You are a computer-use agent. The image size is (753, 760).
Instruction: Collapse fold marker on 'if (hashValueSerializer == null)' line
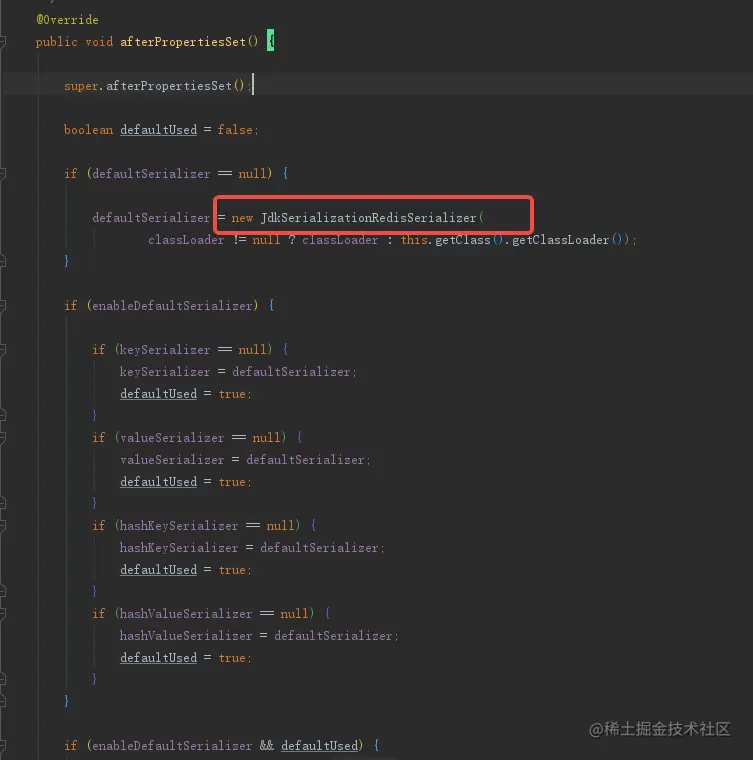pos(2,614)
